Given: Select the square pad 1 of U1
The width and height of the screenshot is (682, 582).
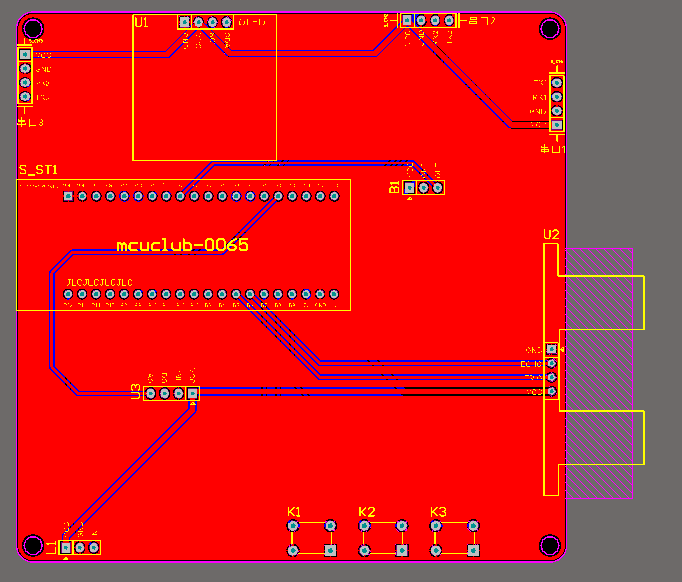Looking at the screenshot, I should coord(184,22).
